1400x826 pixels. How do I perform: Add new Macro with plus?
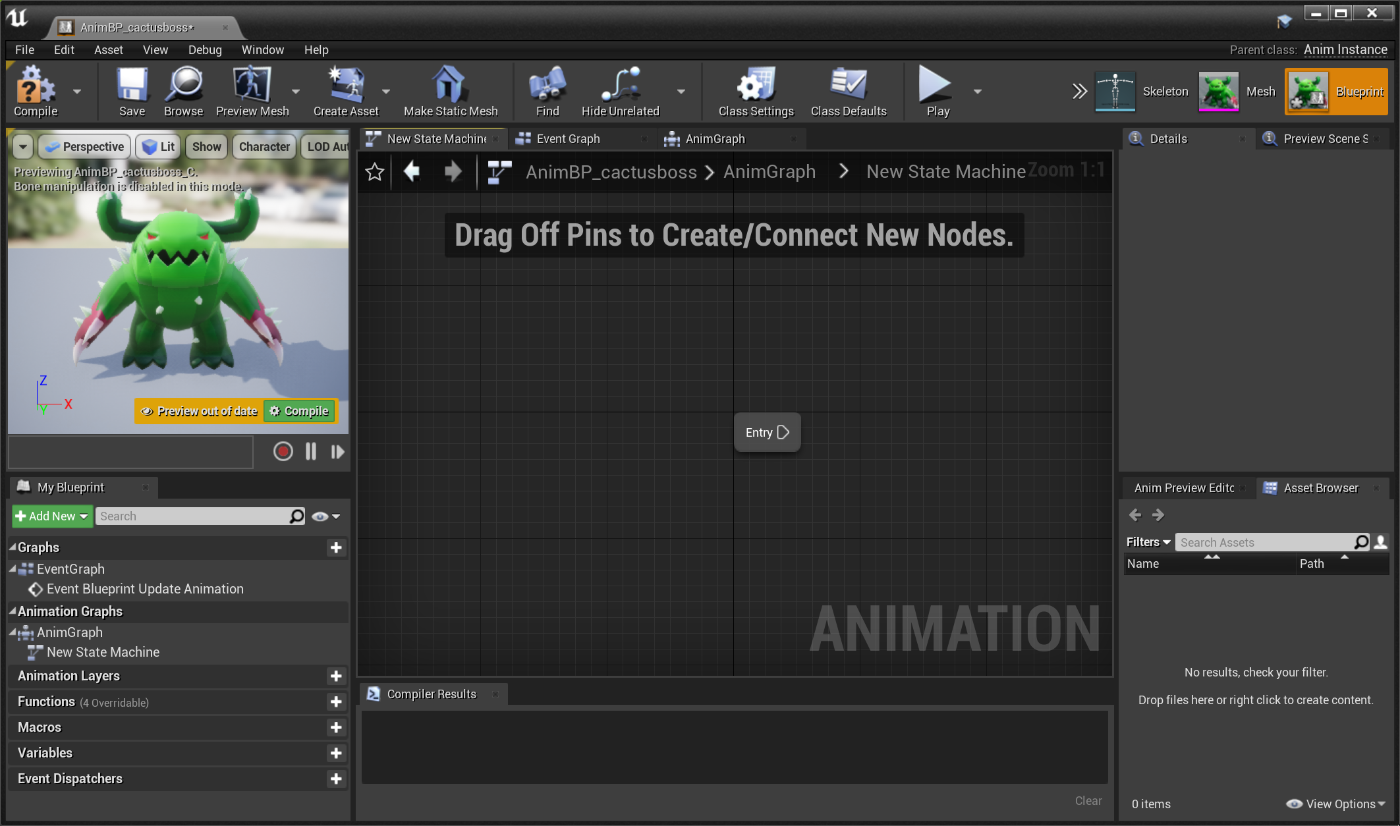click(x=336, y=728)
